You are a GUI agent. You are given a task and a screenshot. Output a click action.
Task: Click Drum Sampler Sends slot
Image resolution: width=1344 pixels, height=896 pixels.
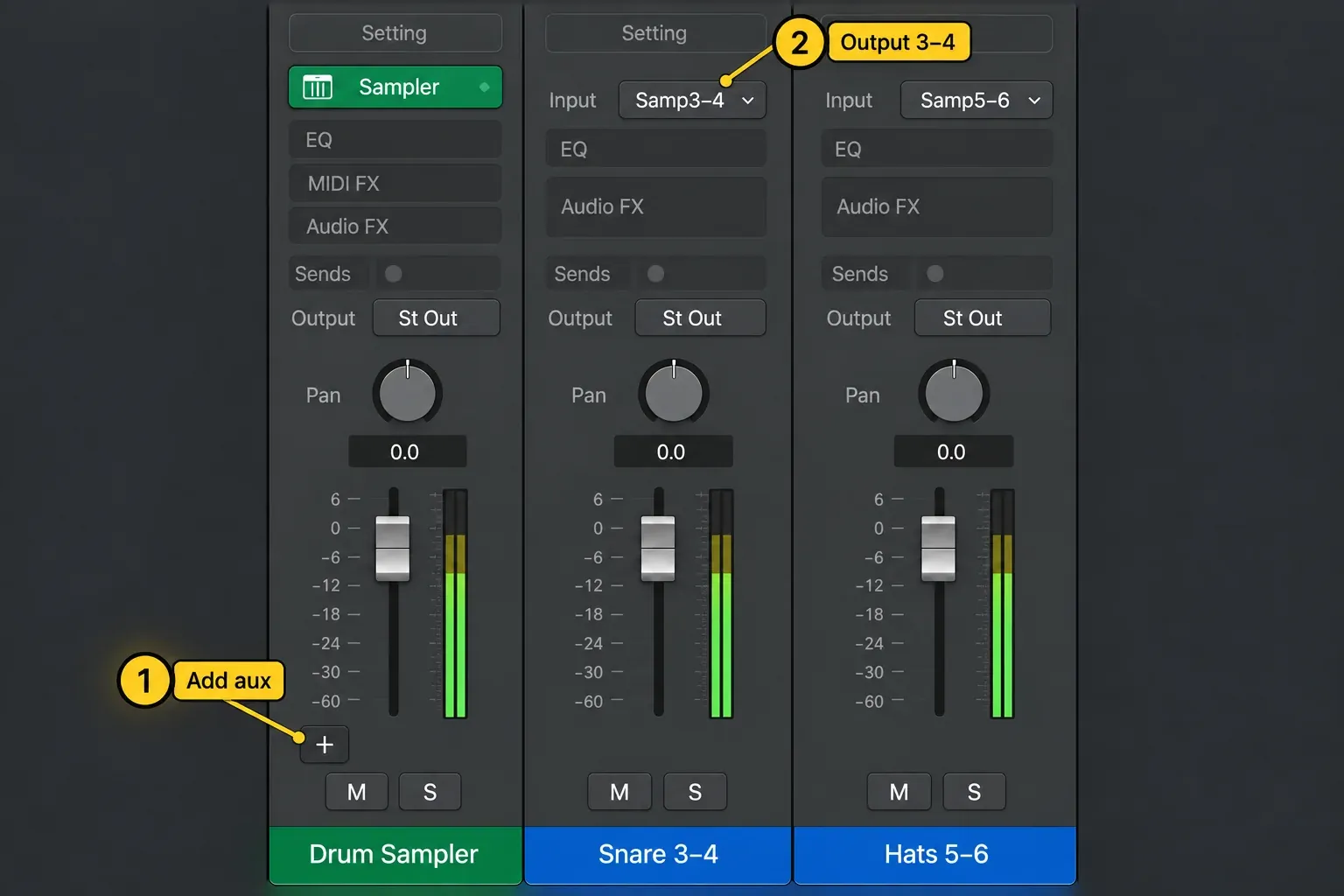click(x=395, y=274)
